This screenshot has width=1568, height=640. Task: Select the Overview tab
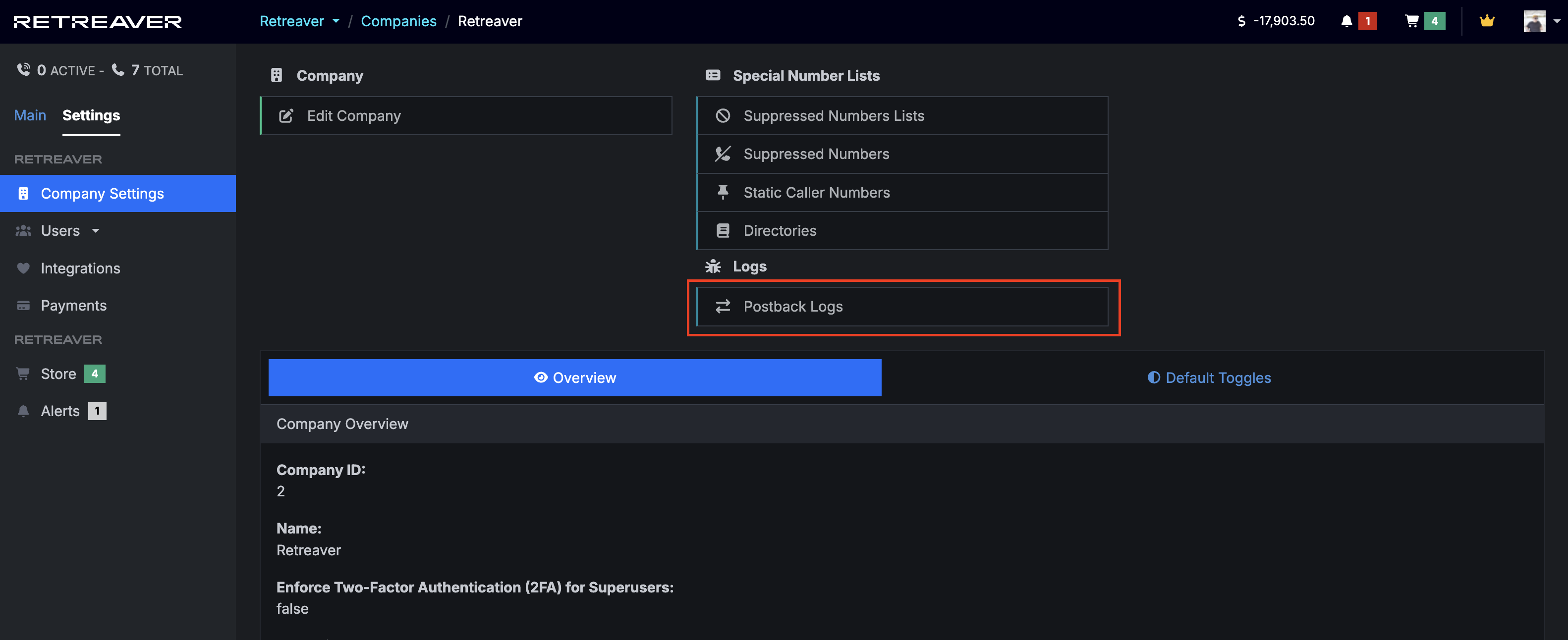click(x=574, y=378)
